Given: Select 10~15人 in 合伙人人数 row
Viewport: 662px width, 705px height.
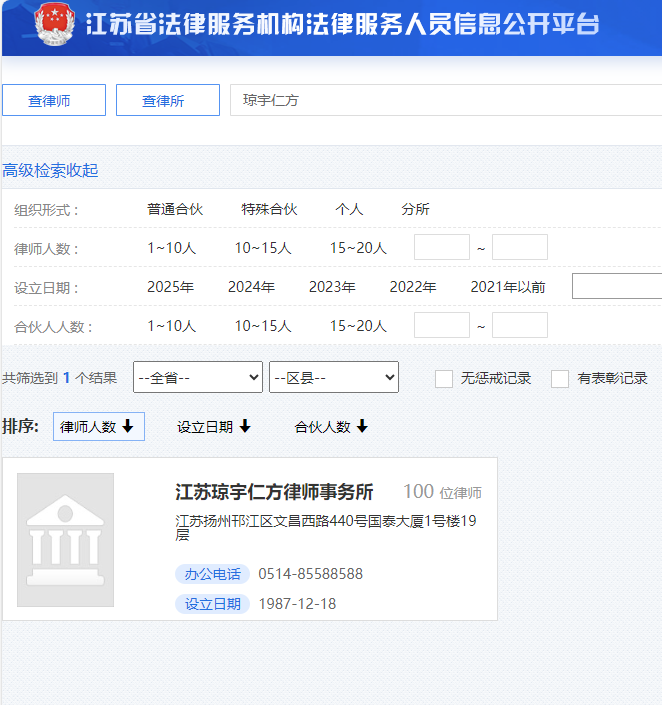Looking at the screenshot, I should pos(263,326).
